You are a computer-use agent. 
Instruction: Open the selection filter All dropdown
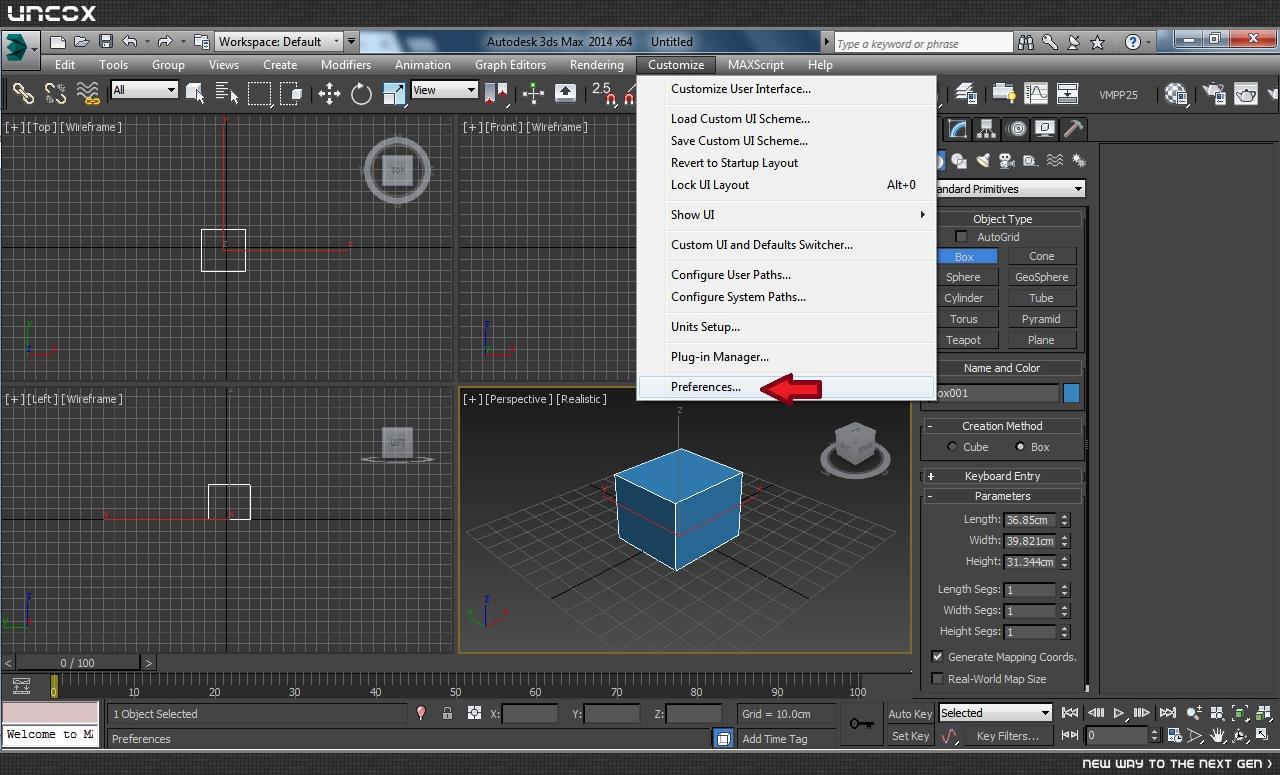(x=145, y=90)
